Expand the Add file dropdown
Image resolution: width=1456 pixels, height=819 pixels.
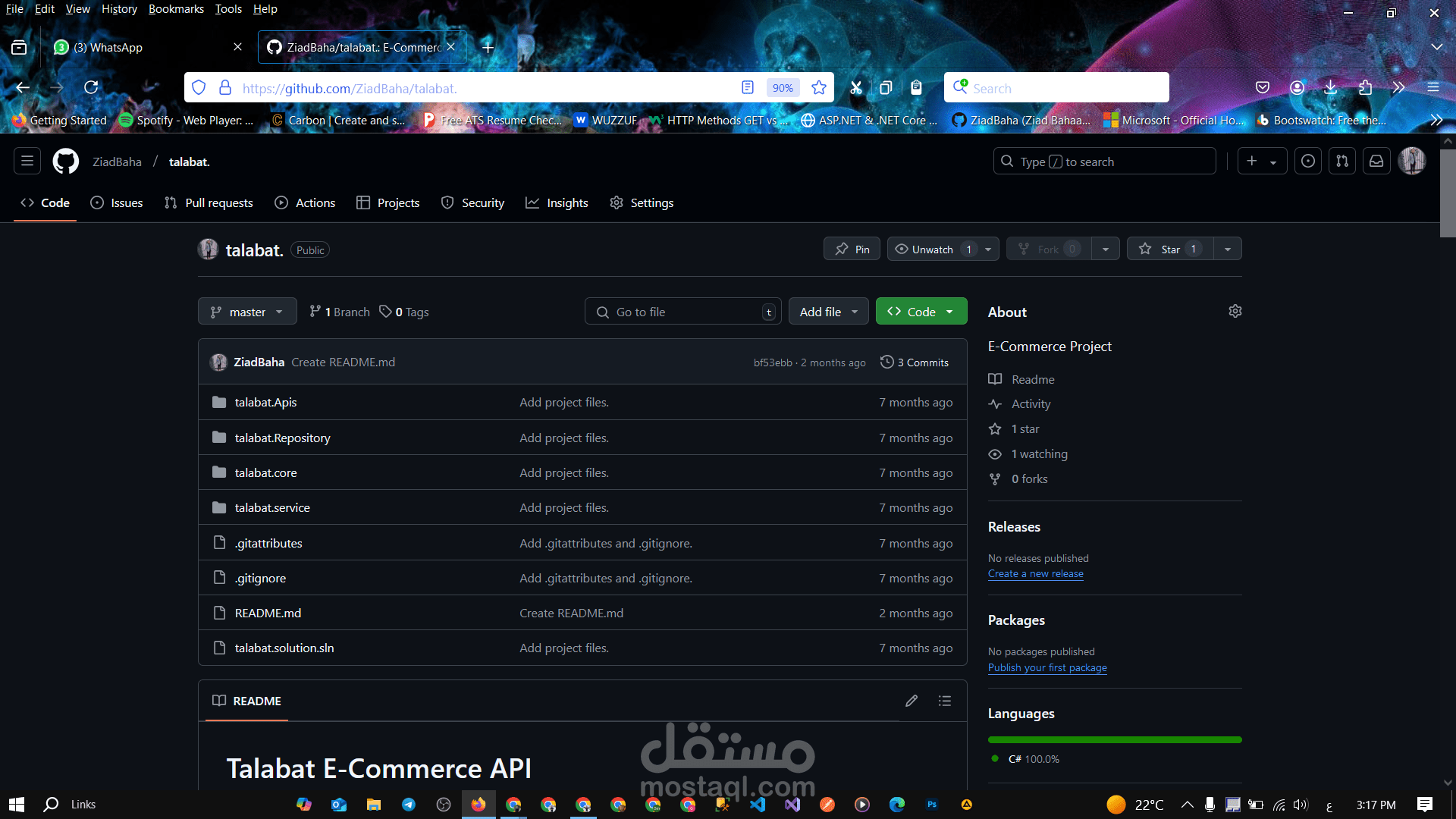(x=828, y=312)
